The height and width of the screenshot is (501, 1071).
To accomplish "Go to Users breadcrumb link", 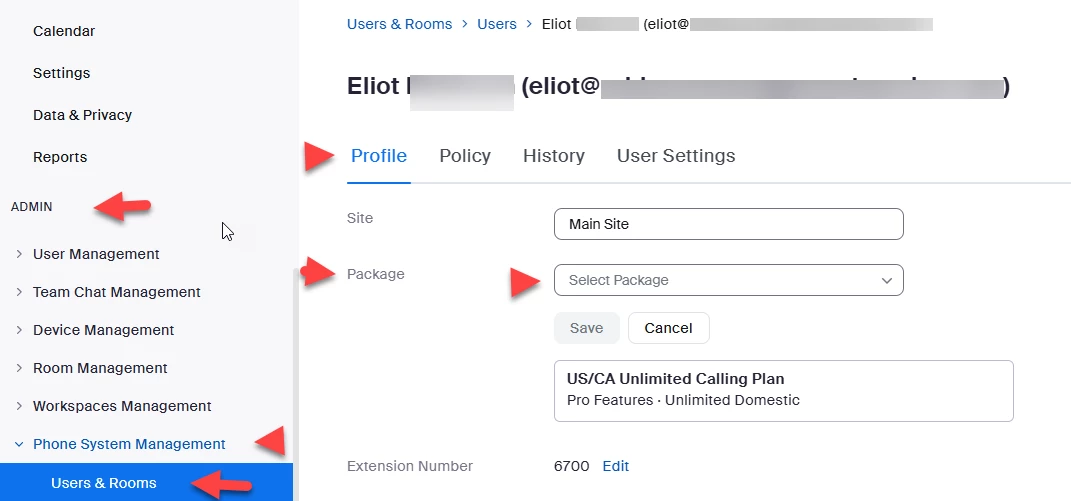I will [x=496, y=24].
